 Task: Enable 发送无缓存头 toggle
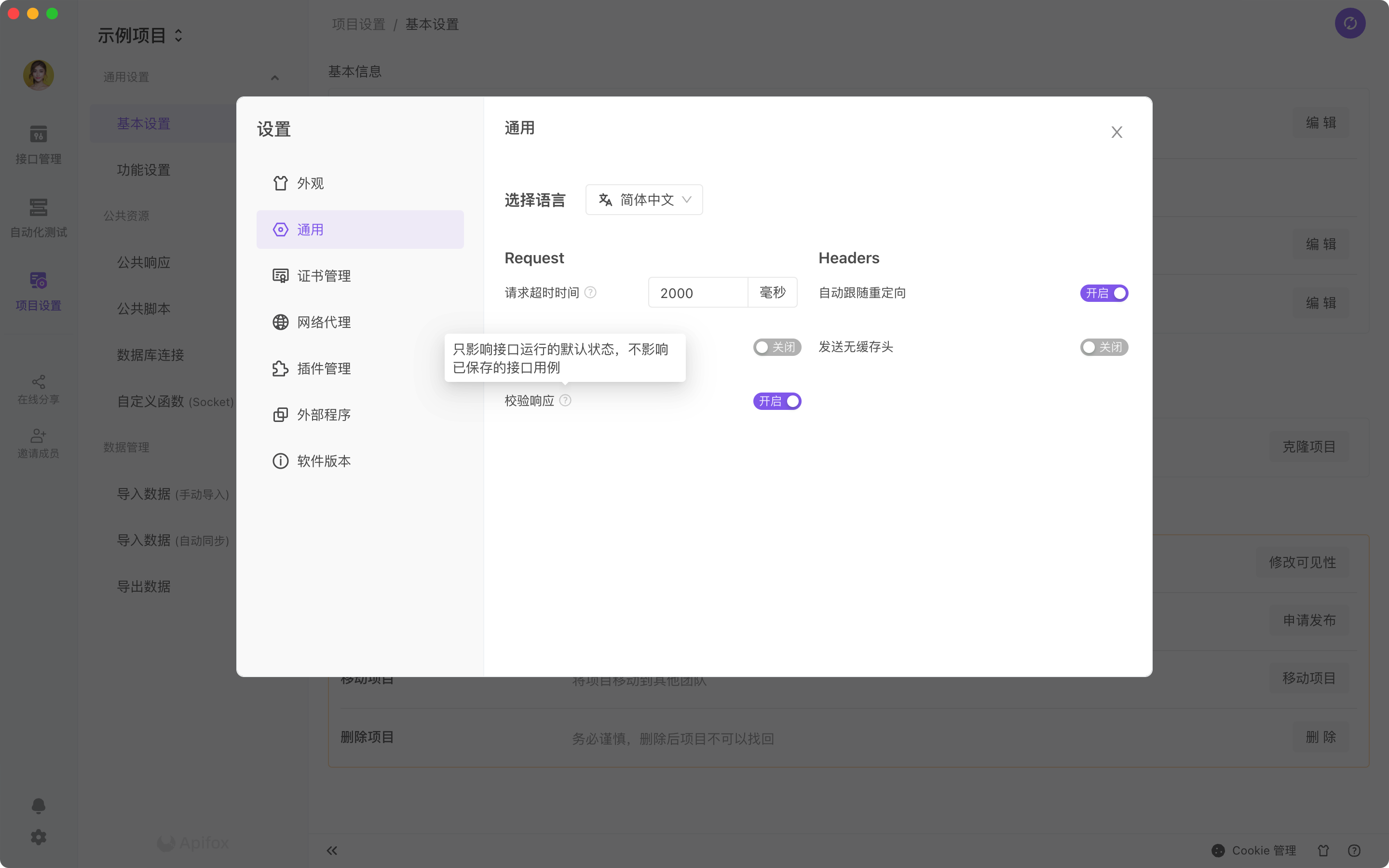pyautogui.click(x=1104, y=347)
